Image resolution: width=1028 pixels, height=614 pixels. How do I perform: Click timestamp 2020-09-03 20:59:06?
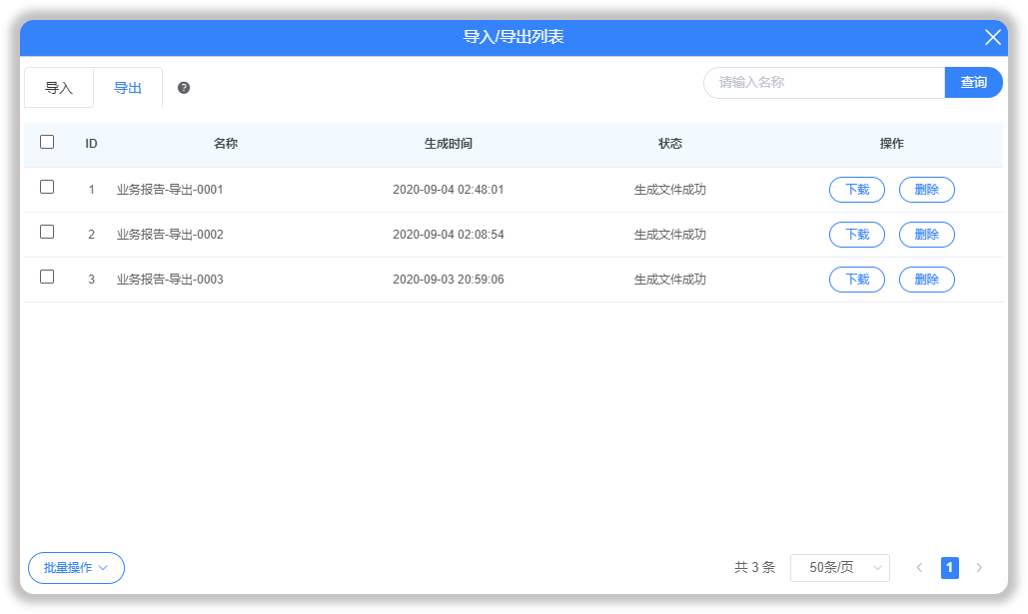tap(448, 280)
